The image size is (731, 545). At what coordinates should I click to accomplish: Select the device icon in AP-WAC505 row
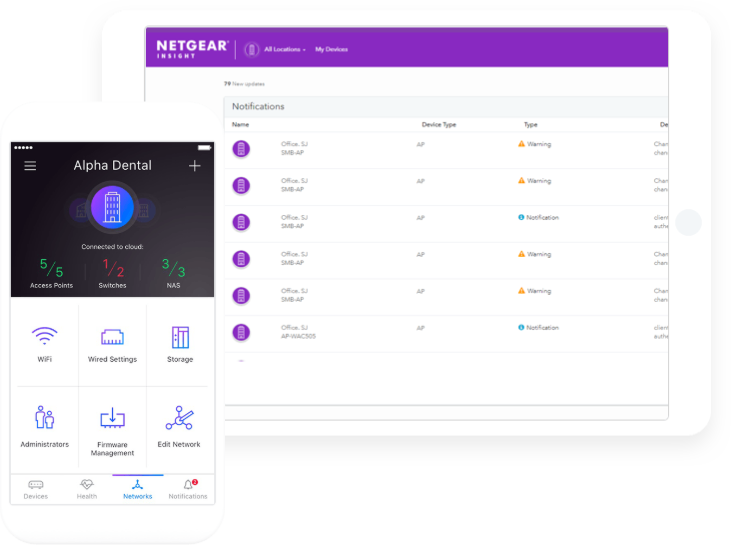241,332
